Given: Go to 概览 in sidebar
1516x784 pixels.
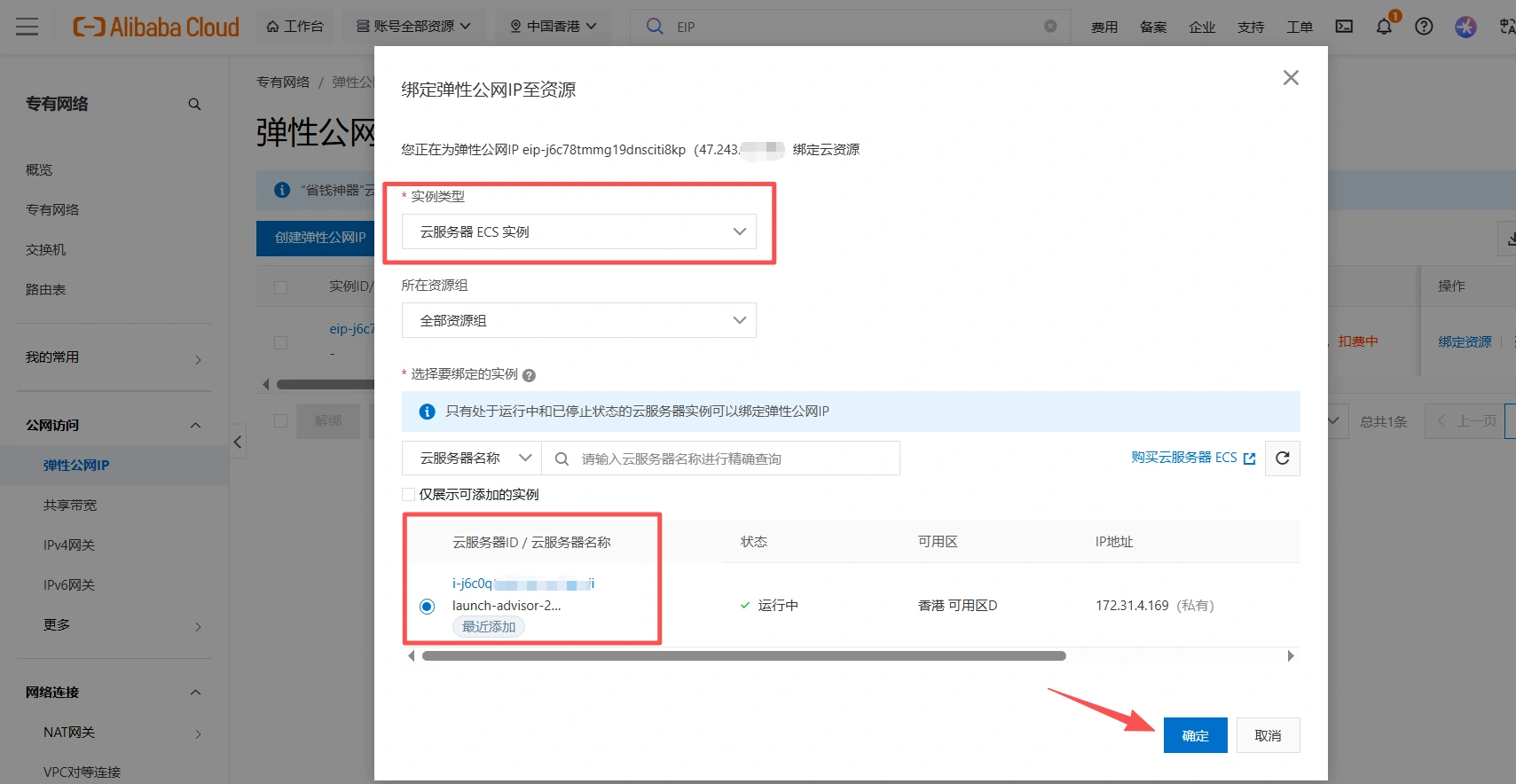Looking at the screenshot, I should (x=39, y=169).
